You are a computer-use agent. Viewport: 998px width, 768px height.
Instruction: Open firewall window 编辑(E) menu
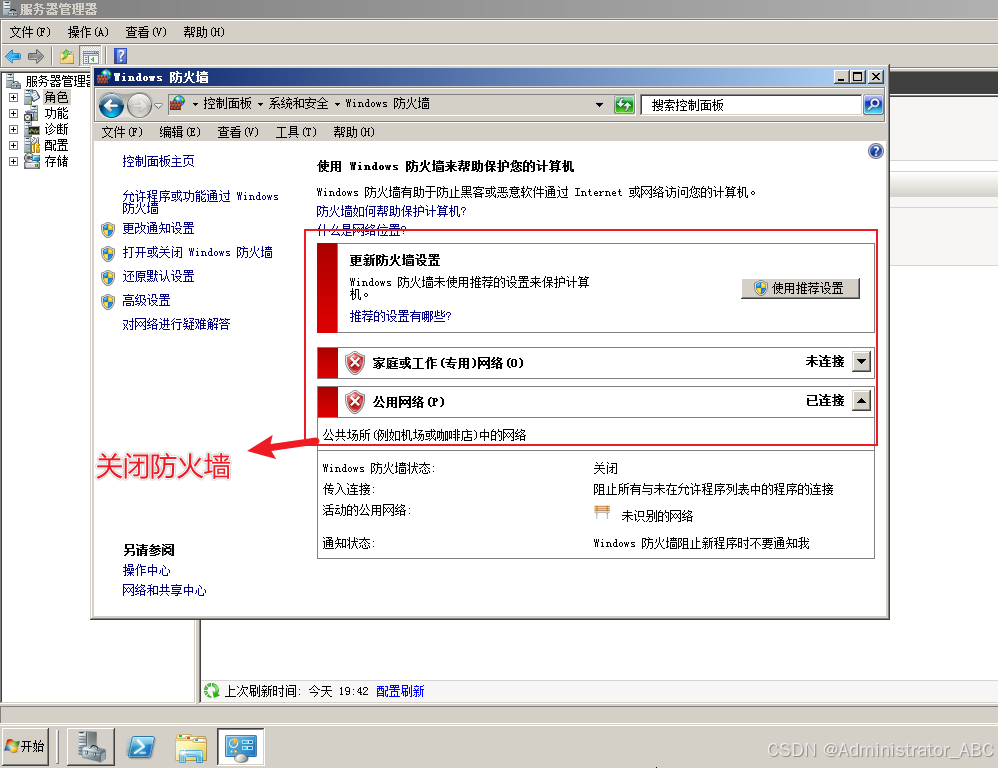coord(180,132)
